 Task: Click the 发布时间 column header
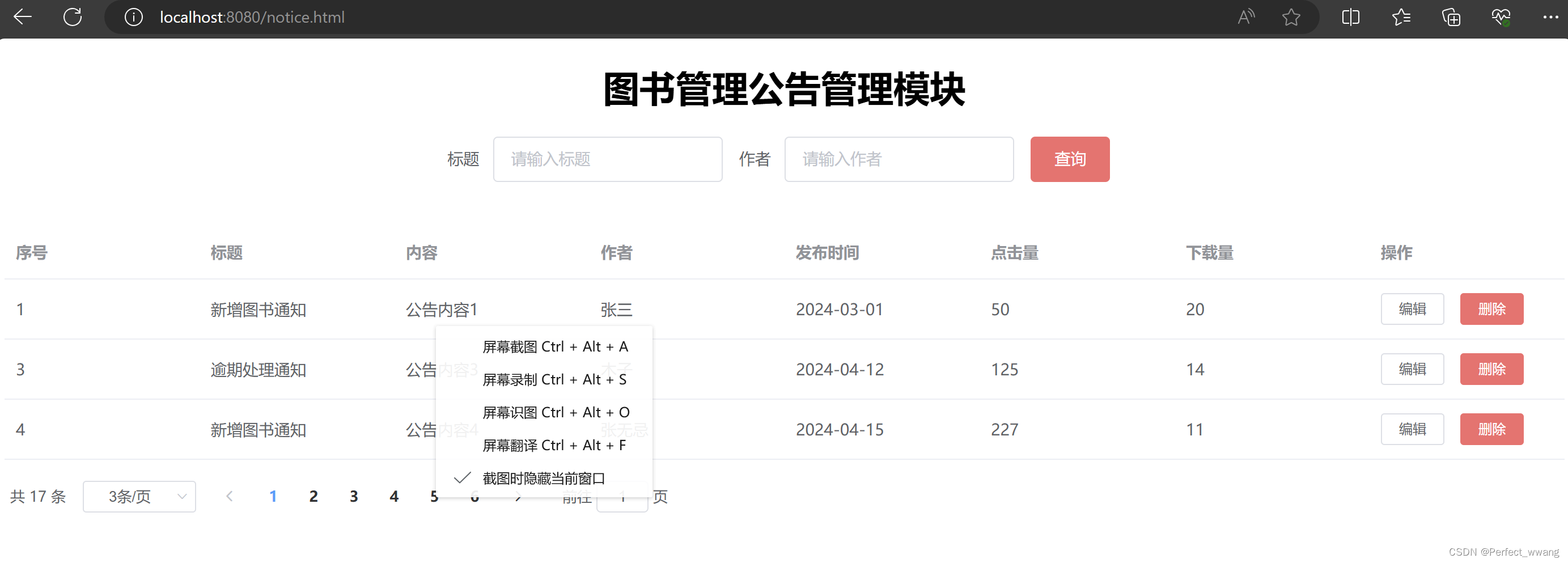point(827,253)
